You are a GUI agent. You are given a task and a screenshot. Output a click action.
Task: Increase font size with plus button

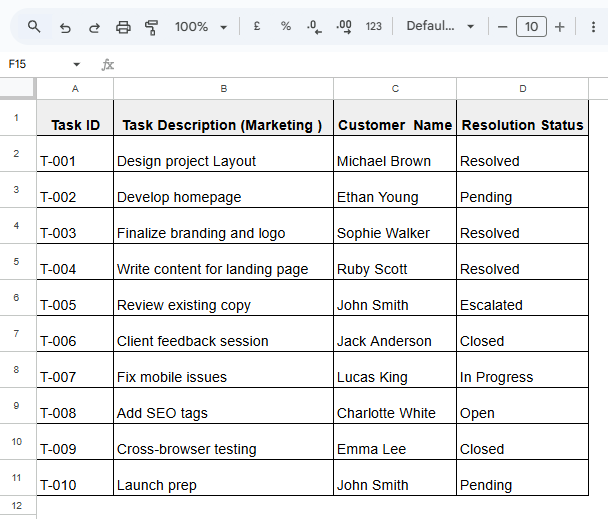[x=560, y=27]
